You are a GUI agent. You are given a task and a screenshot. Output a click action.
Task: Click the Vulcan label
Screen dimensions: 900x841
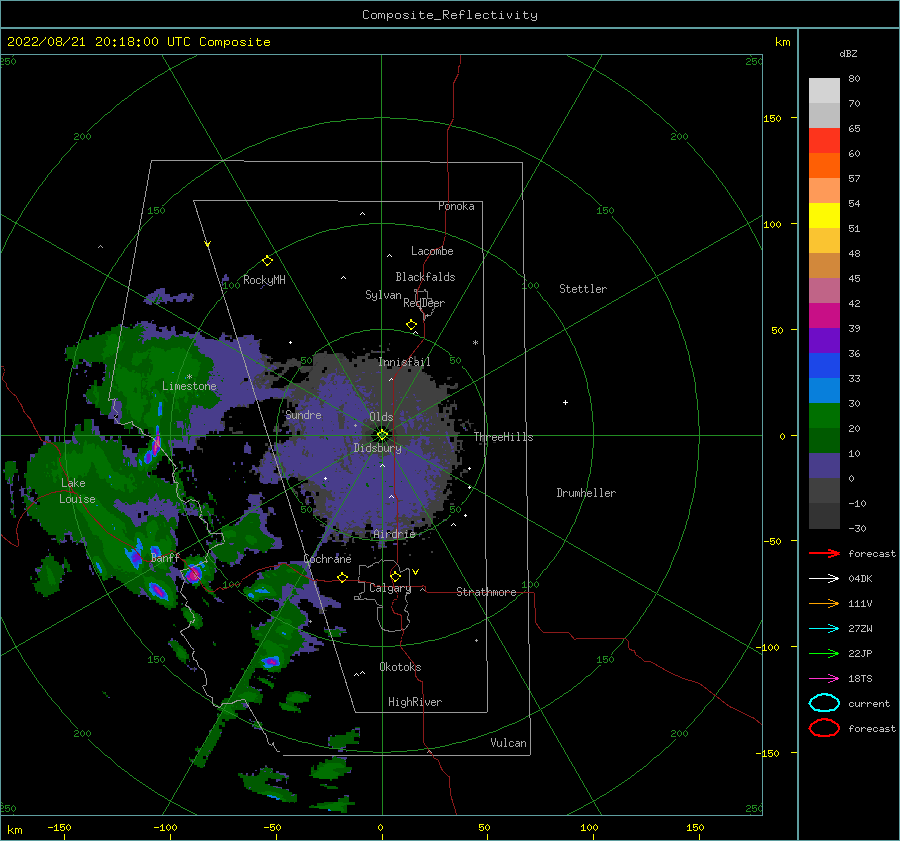[x=509, y=743]
